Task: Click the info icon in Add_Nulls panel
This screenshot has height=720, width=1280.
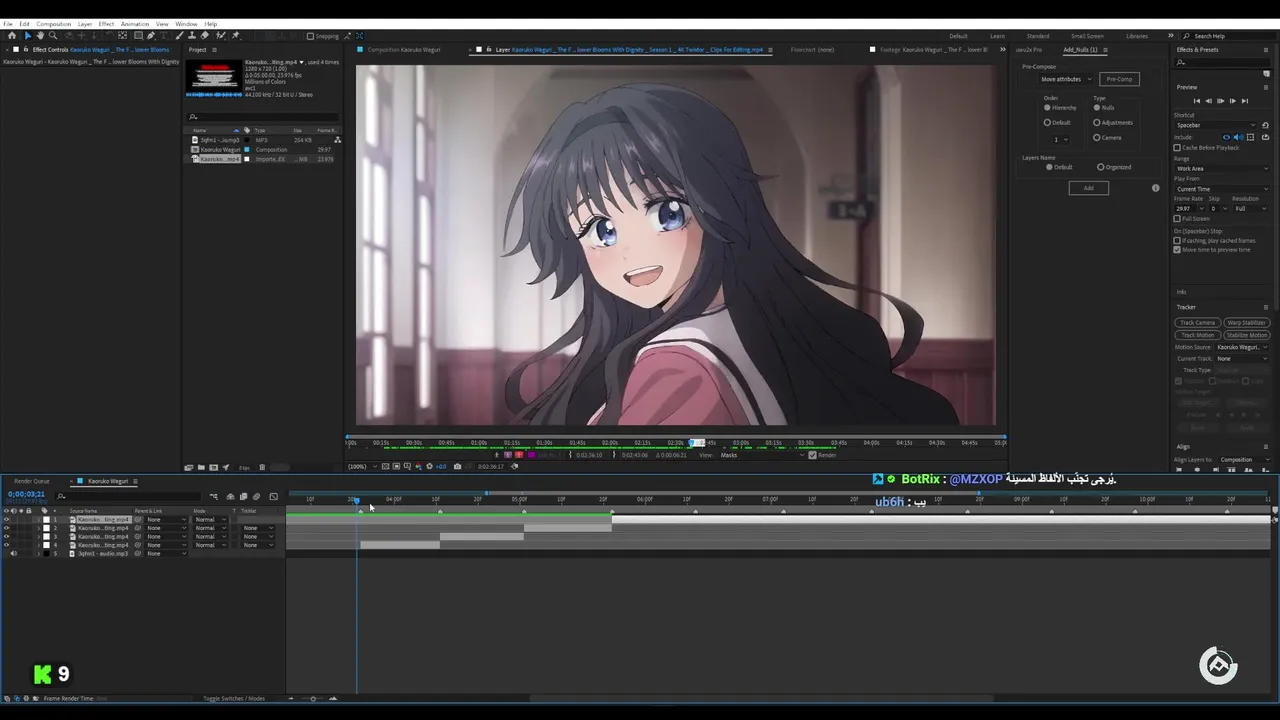Action: [1156, 188]
